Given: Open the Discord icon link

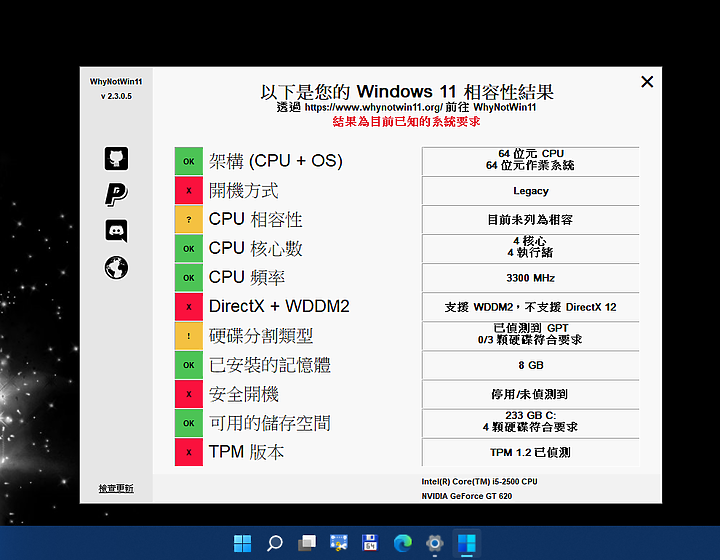Looking at the screenshot, I should pyautogui.click(x=116, y=231).
